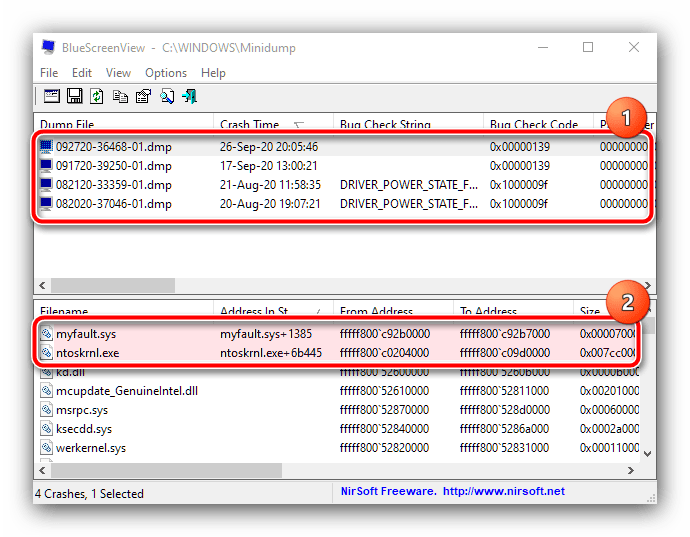Click the Copy Selected Items icon
The image size is (690, 537).
point(120,96)
